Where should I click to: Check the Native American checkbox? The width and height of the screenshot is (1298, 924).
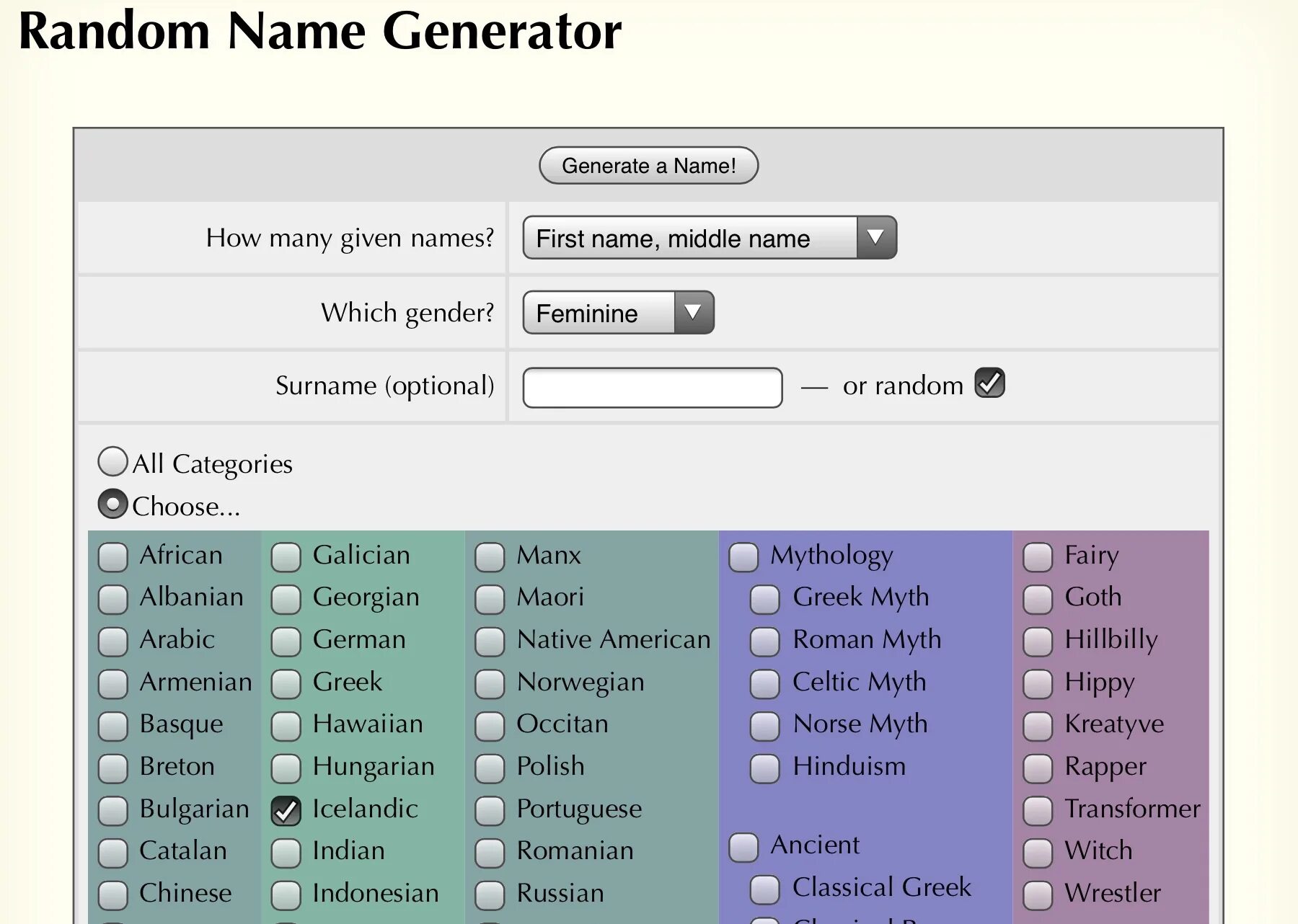490,641
